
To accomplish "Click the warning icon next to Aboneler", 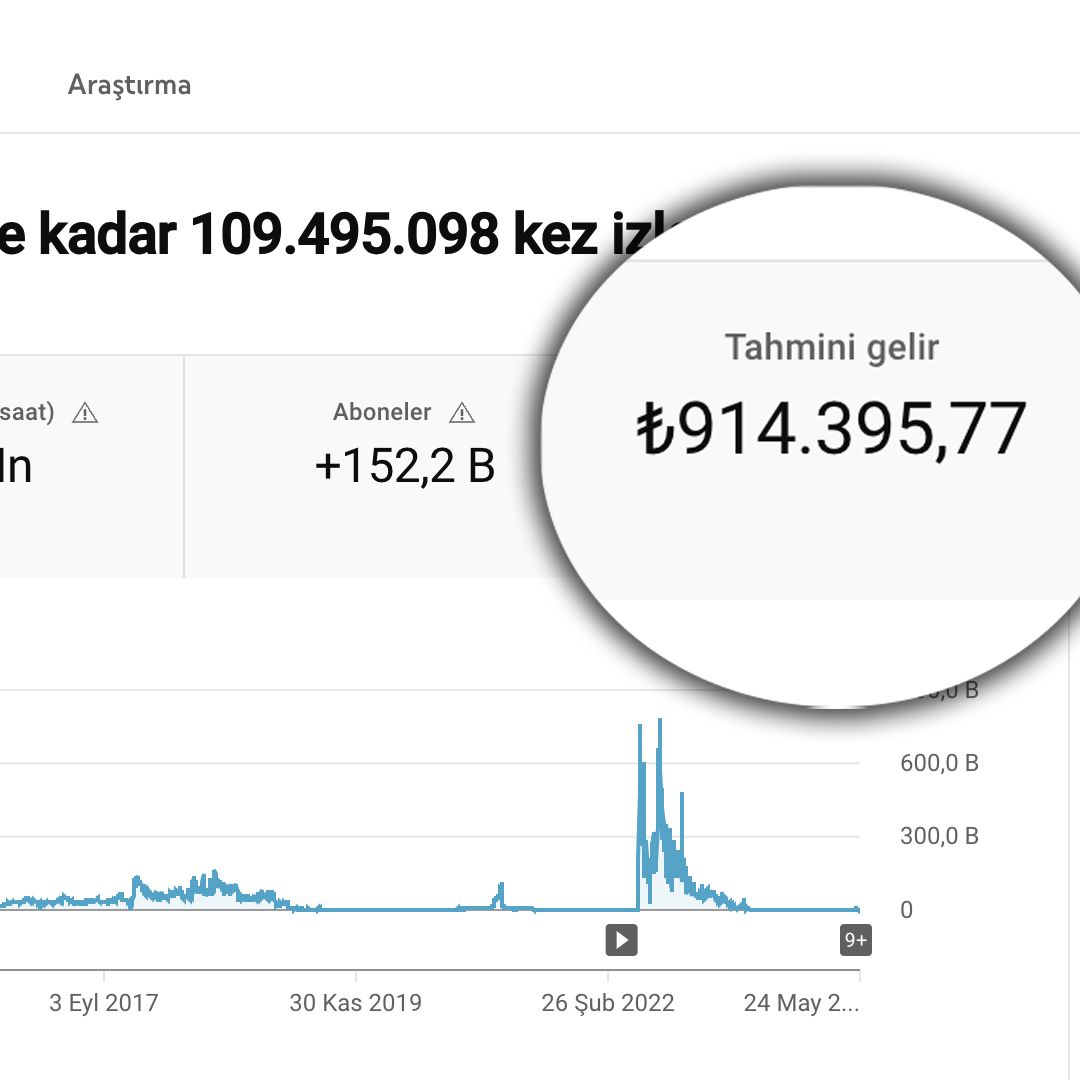I will [x=461, y=413].
